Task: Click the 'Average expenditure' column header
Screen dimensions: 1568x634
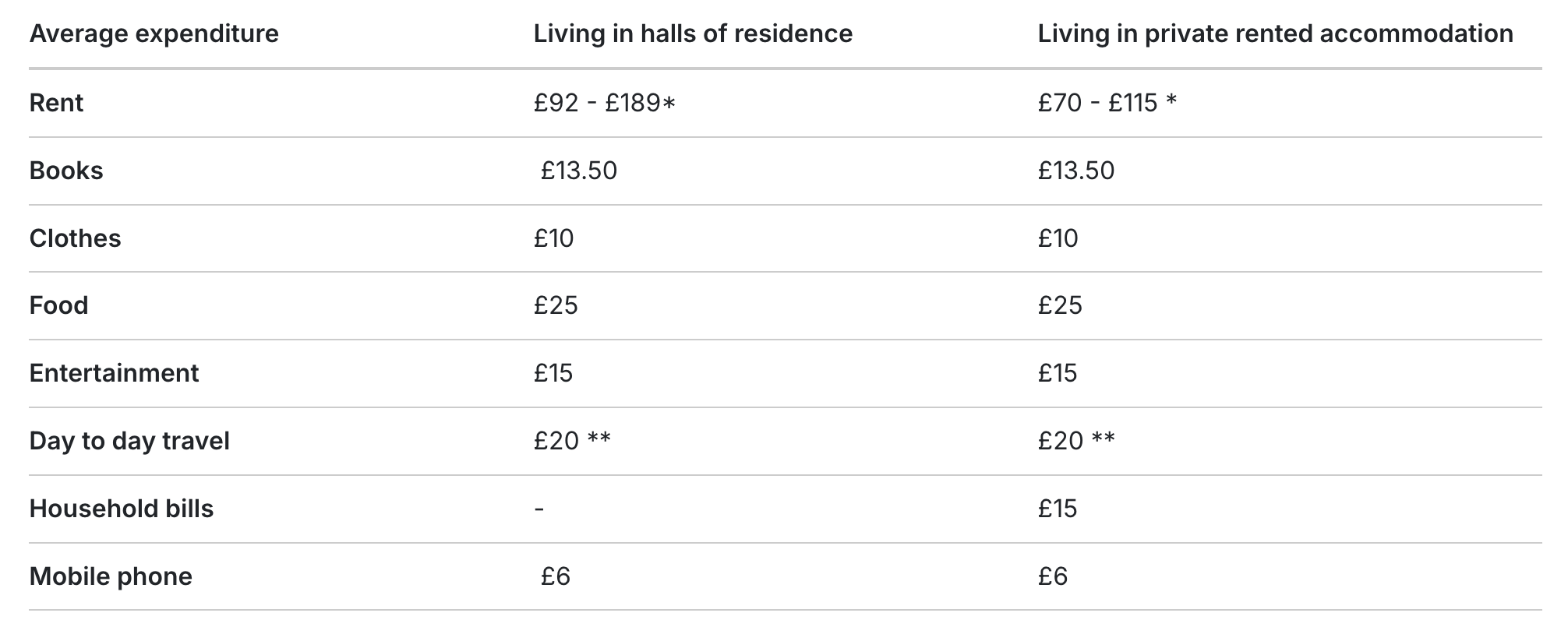Action: coord(154,34)
